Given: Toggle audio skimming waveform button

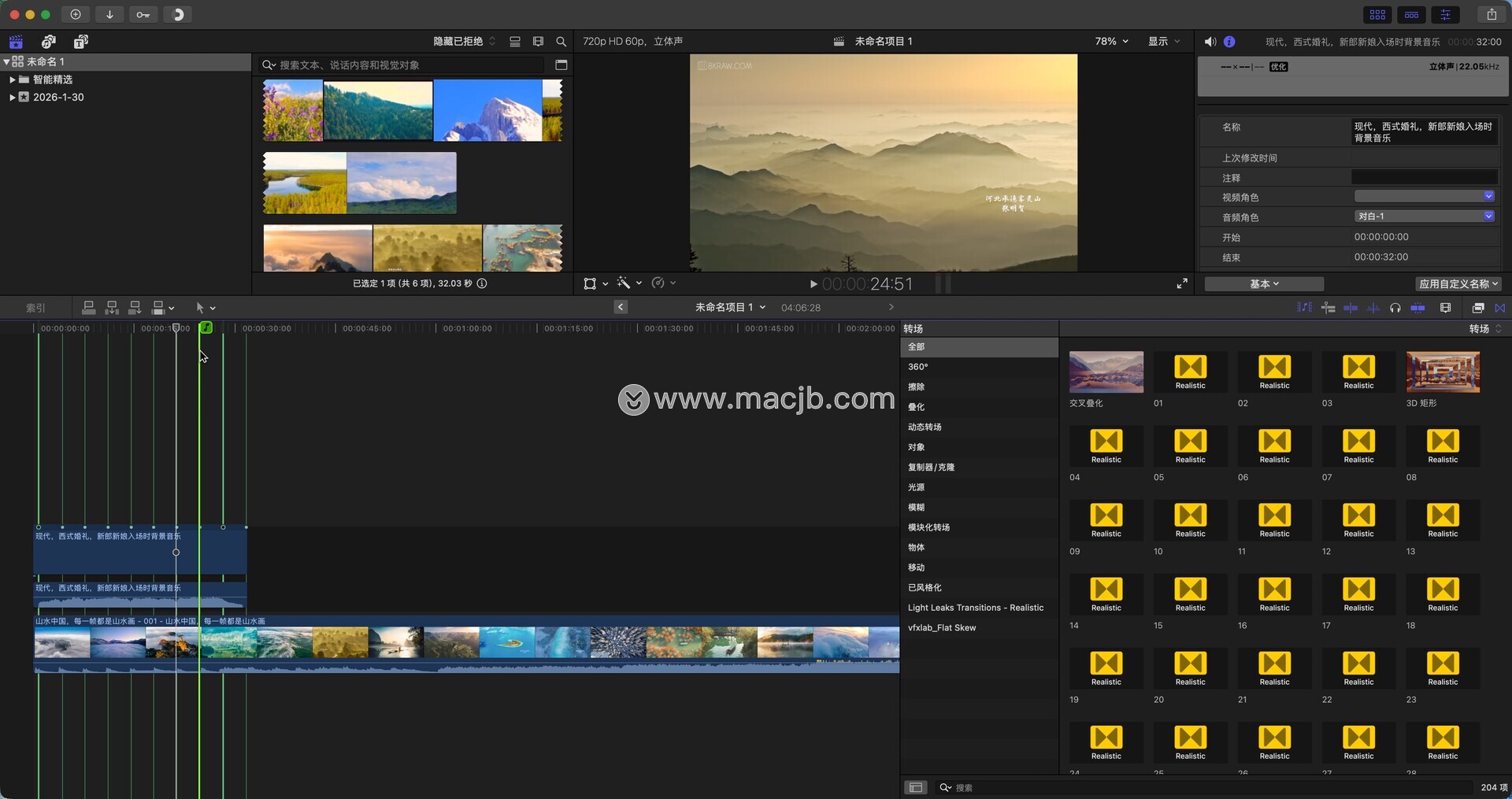Looking at the screenshot, I should point(1373,308).
